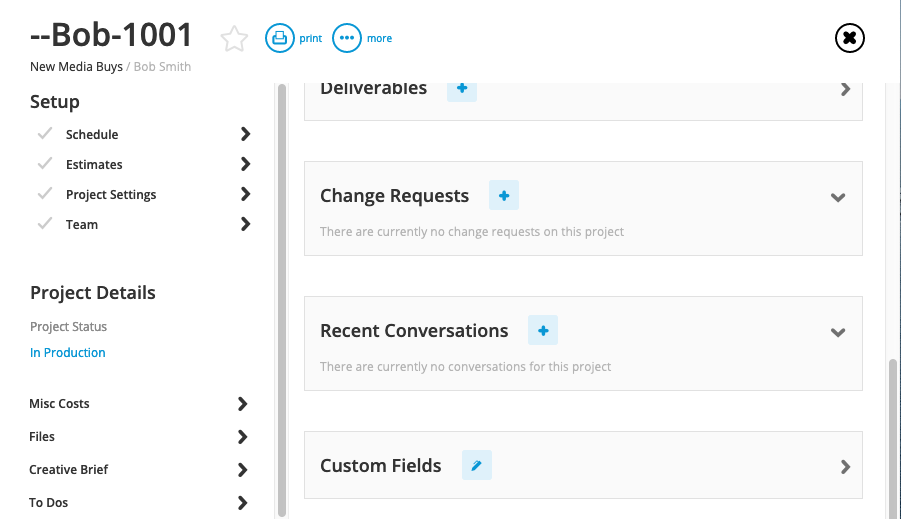Collapse the Change Requests section

pyautogui.click(x=838, y=197)
